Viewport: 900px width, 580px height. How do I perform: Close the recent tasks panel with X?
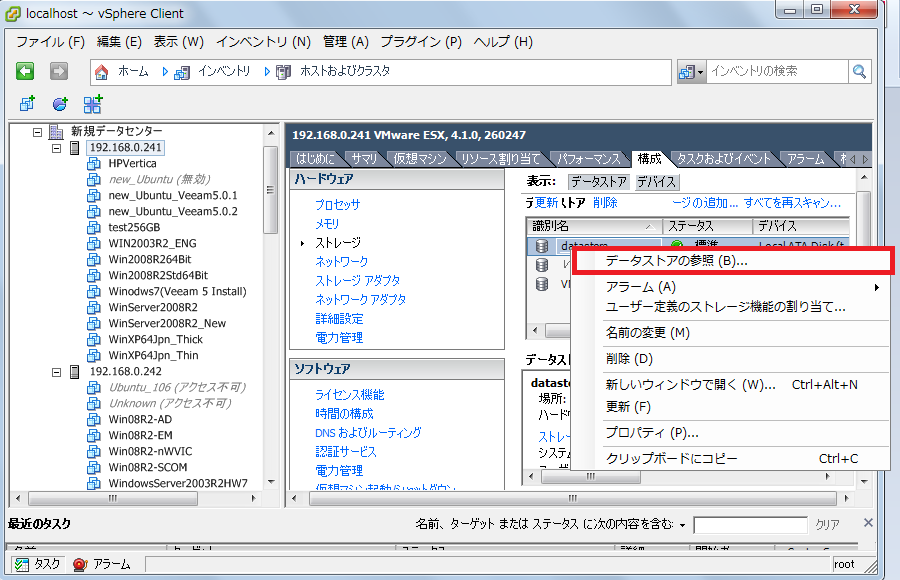(868, 523)
